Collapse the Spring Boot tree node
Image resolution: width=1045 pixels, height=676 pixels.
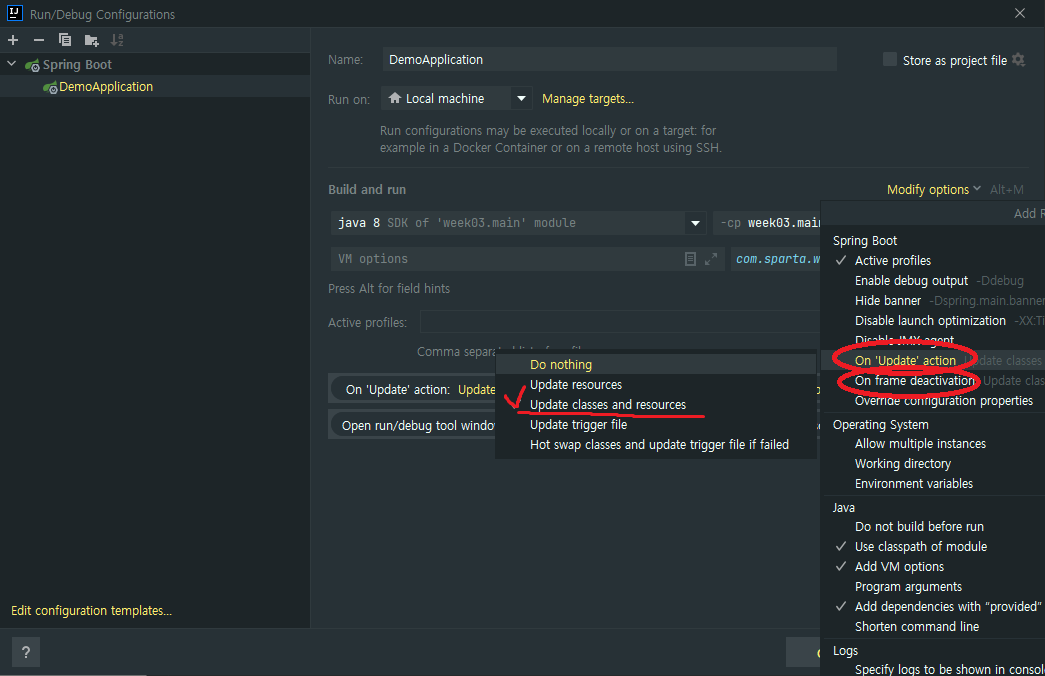[11, 64]
